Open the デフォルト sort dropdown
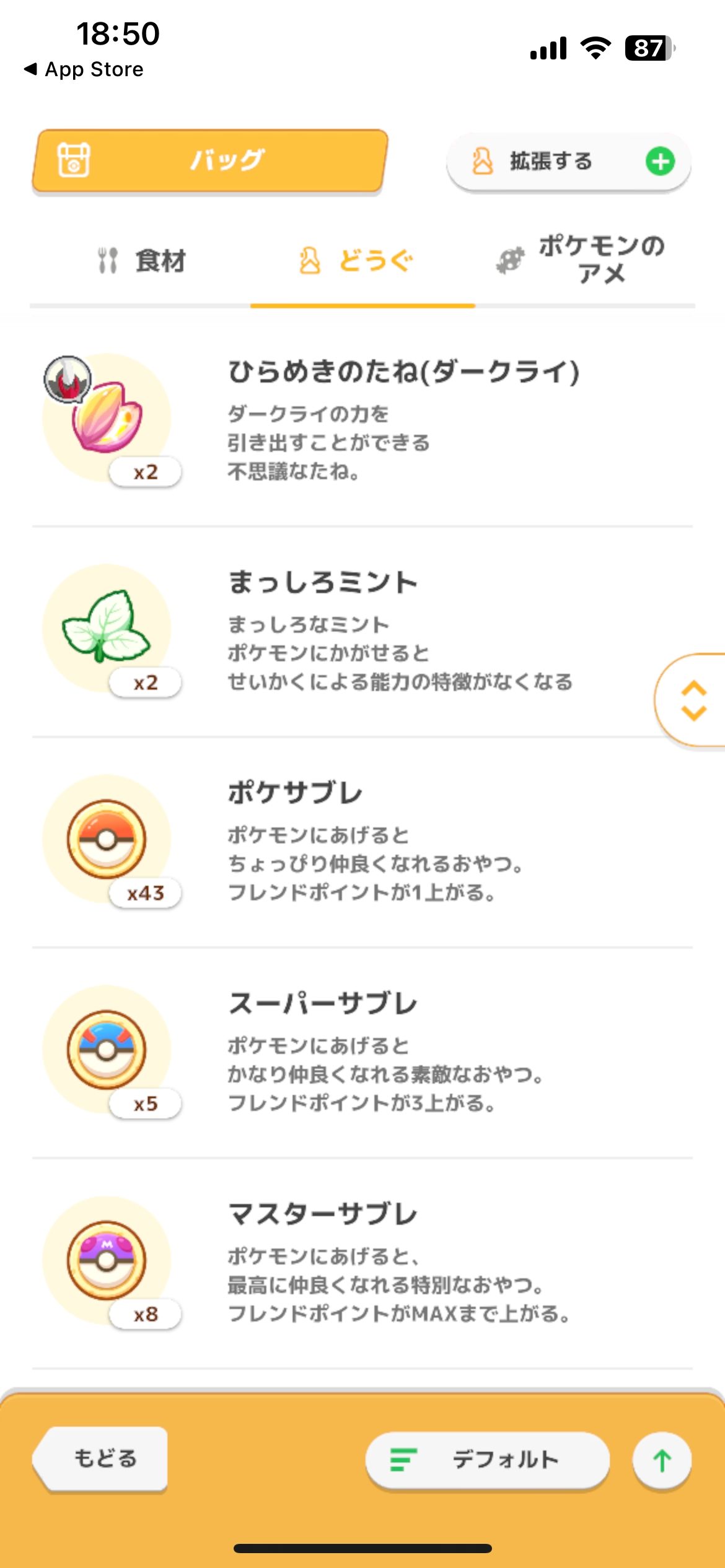This screenshot has height=1568, width=725. pos(487,1460)
